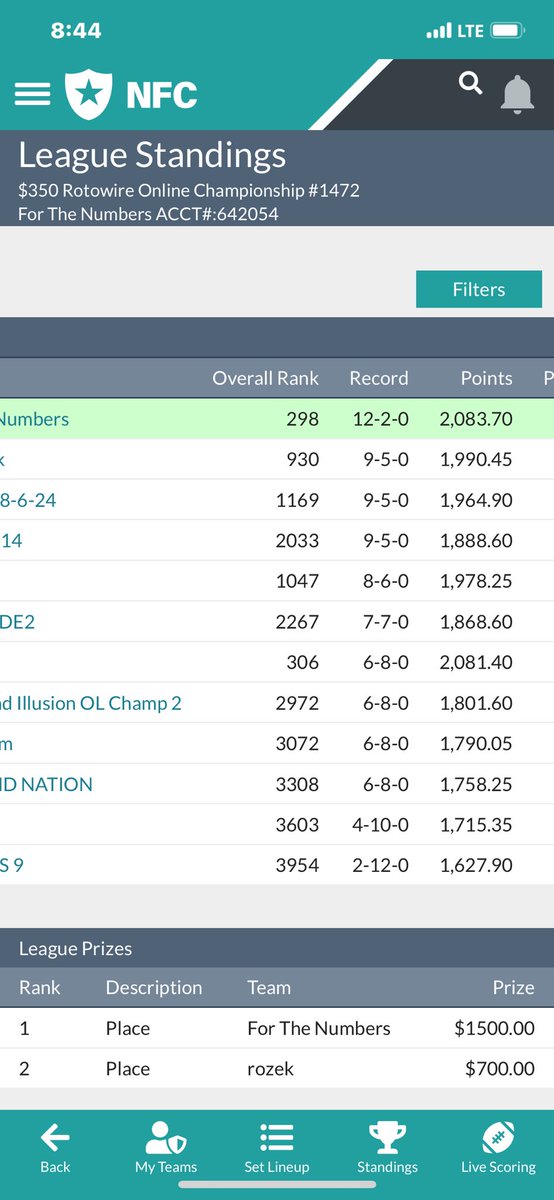Select prize team 'For The Numbers'
The width and height of the screenshot is (554, 1200).
319,1028
